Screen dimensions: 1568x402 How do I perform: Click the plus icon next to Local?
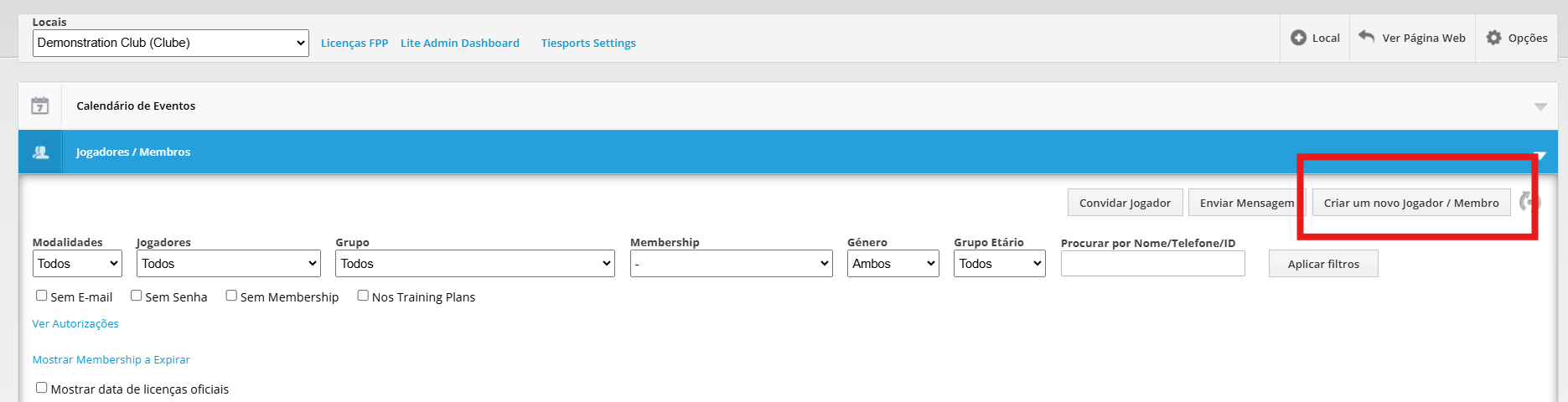pyautogui.click(x=1298, y=38)
